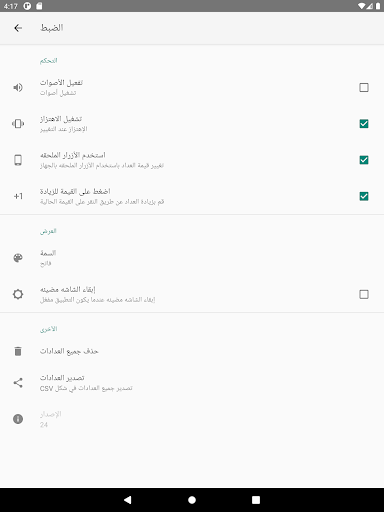Screen dimensions: 384x512
Task: Uncheck the vibration checkbox
Action: [364, 124]
